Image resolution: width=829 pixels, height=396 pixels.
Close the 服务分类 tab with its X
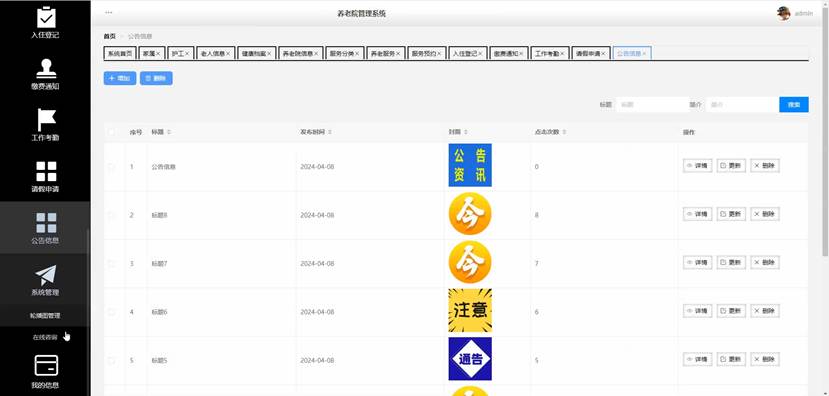tap(357, 54)
